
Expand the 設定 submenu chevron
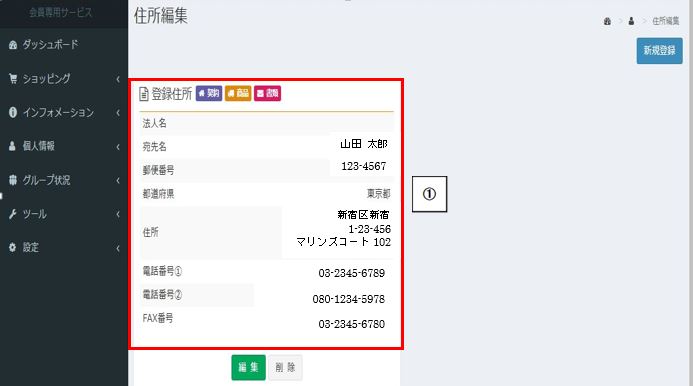tap(118, 248)
